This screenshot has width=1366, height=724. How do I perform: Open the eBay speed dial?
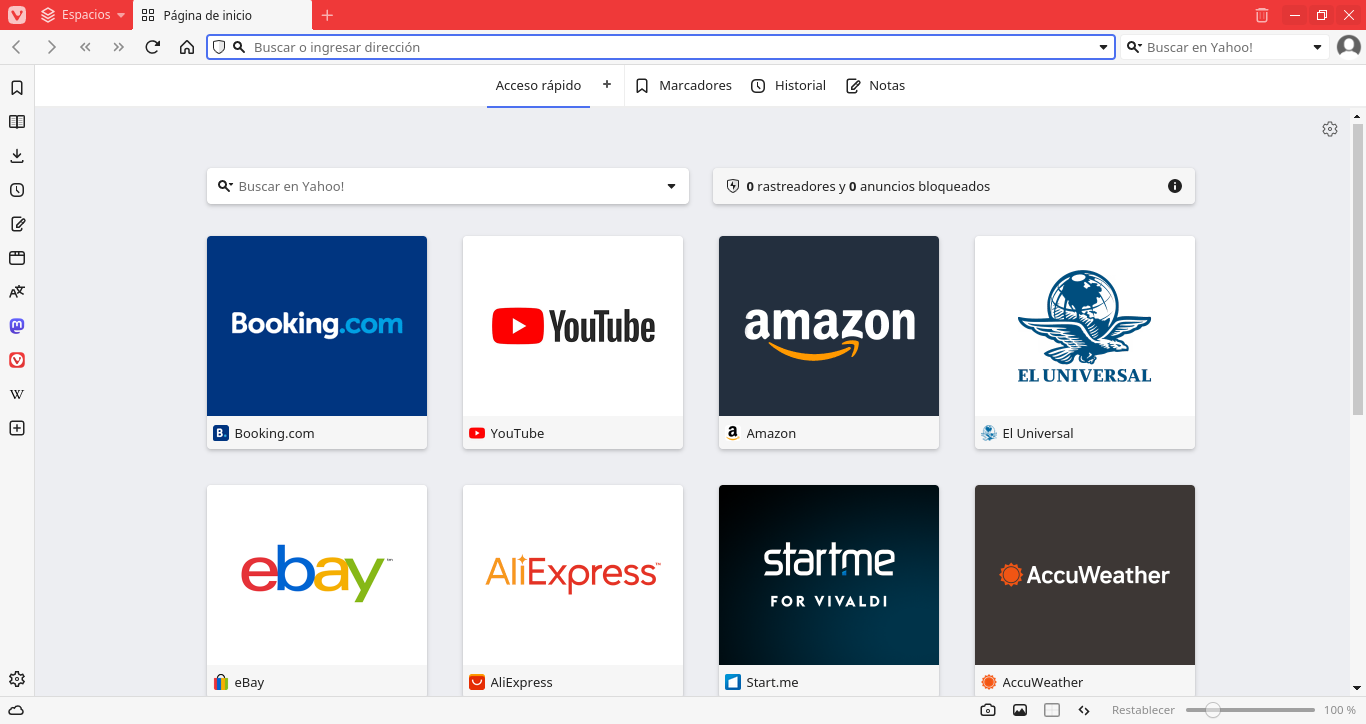[317, 590]
